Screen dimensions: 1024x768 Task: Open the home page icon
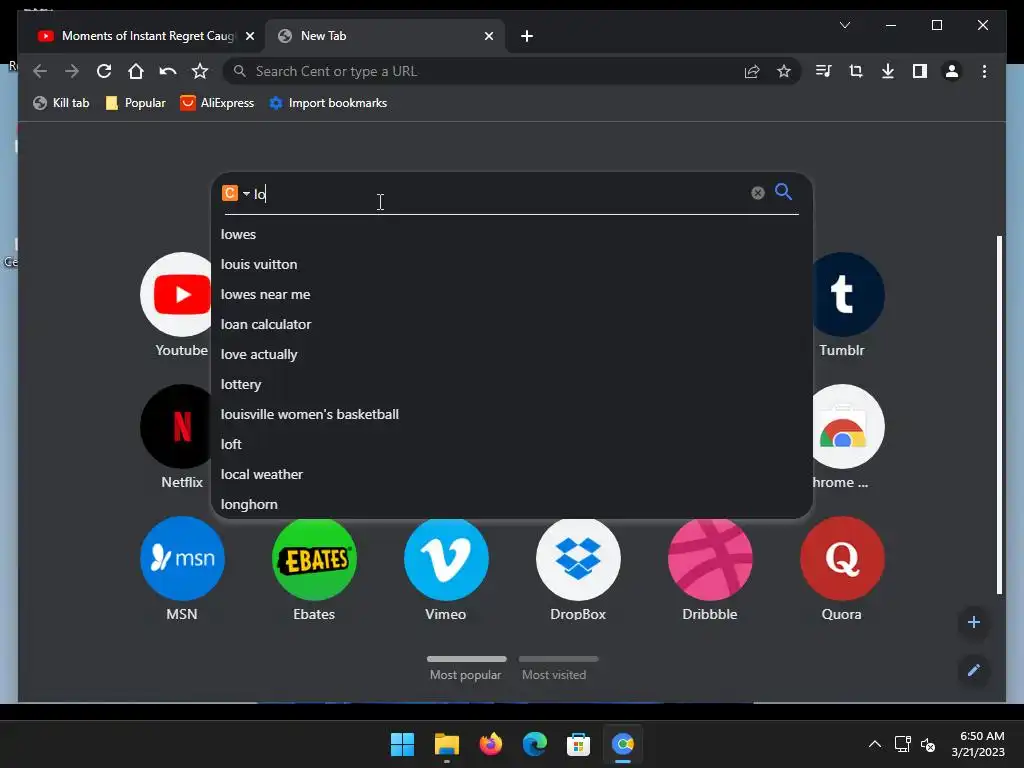[136, 71]
